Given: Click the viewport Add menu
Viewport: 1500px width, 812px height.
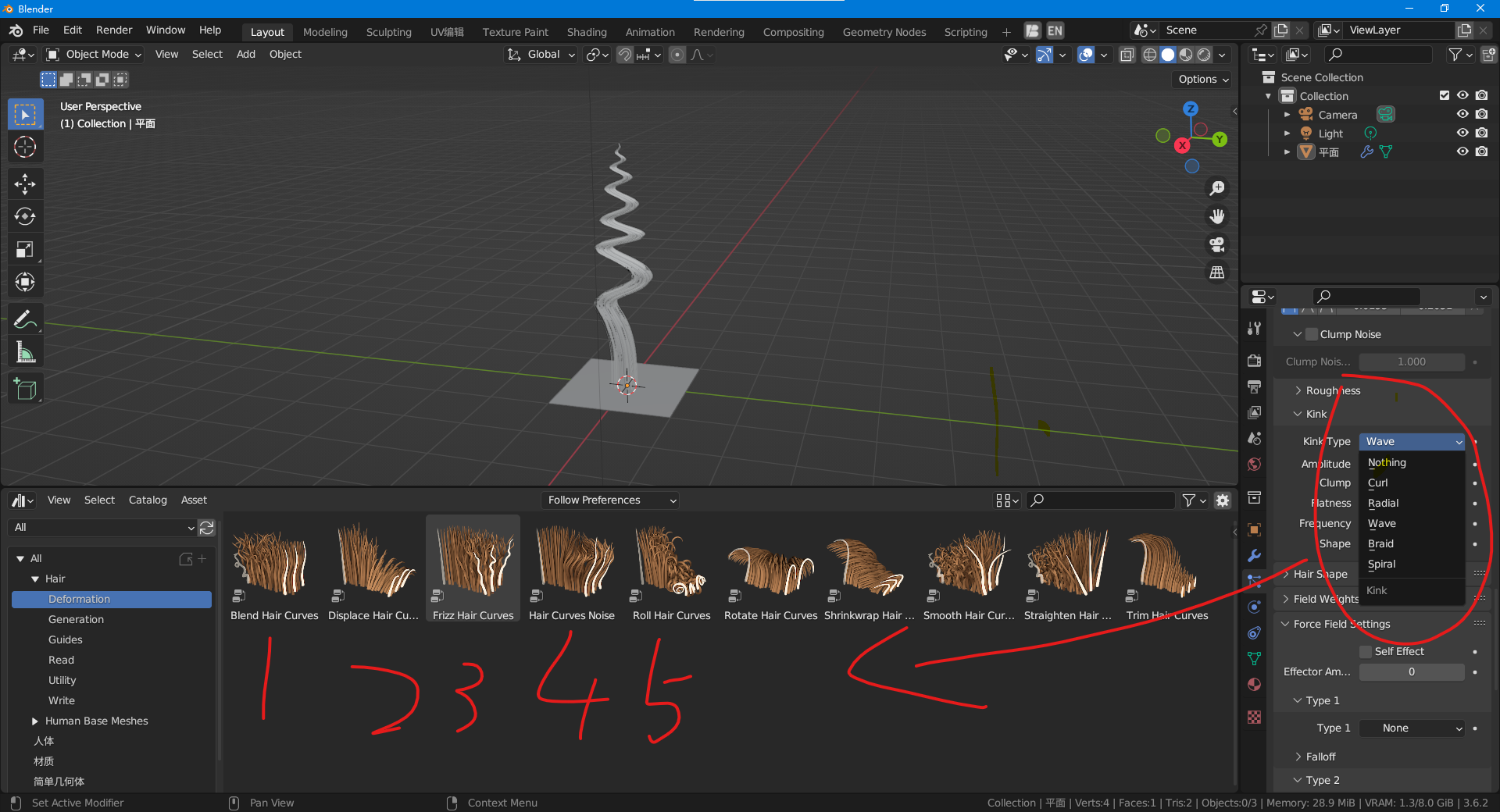Looking at the screenshot, I should click(246, 54).
